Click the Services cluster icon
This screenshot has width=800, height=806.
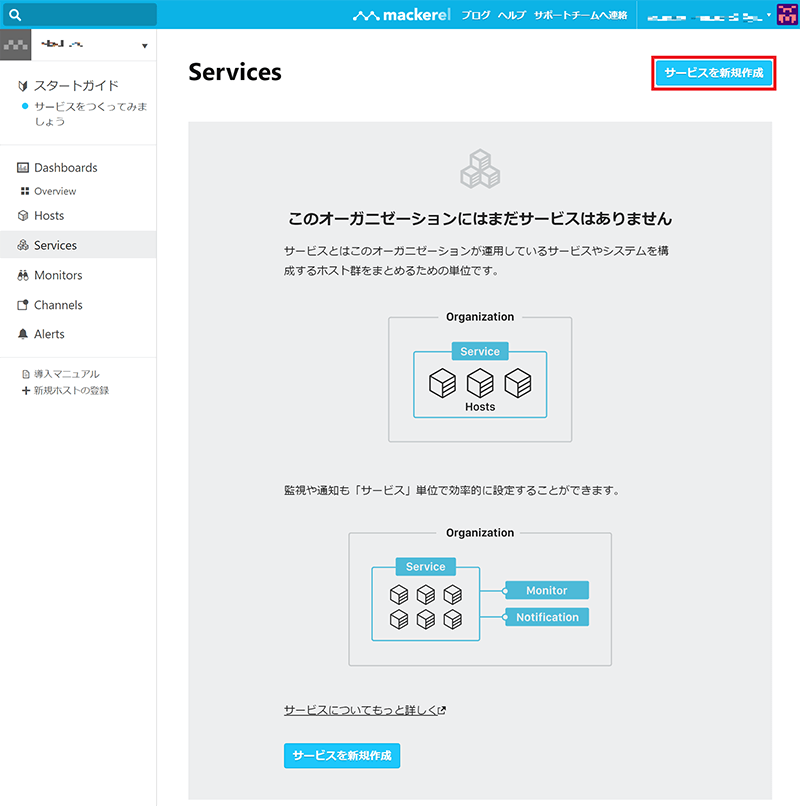pos(23,246)
